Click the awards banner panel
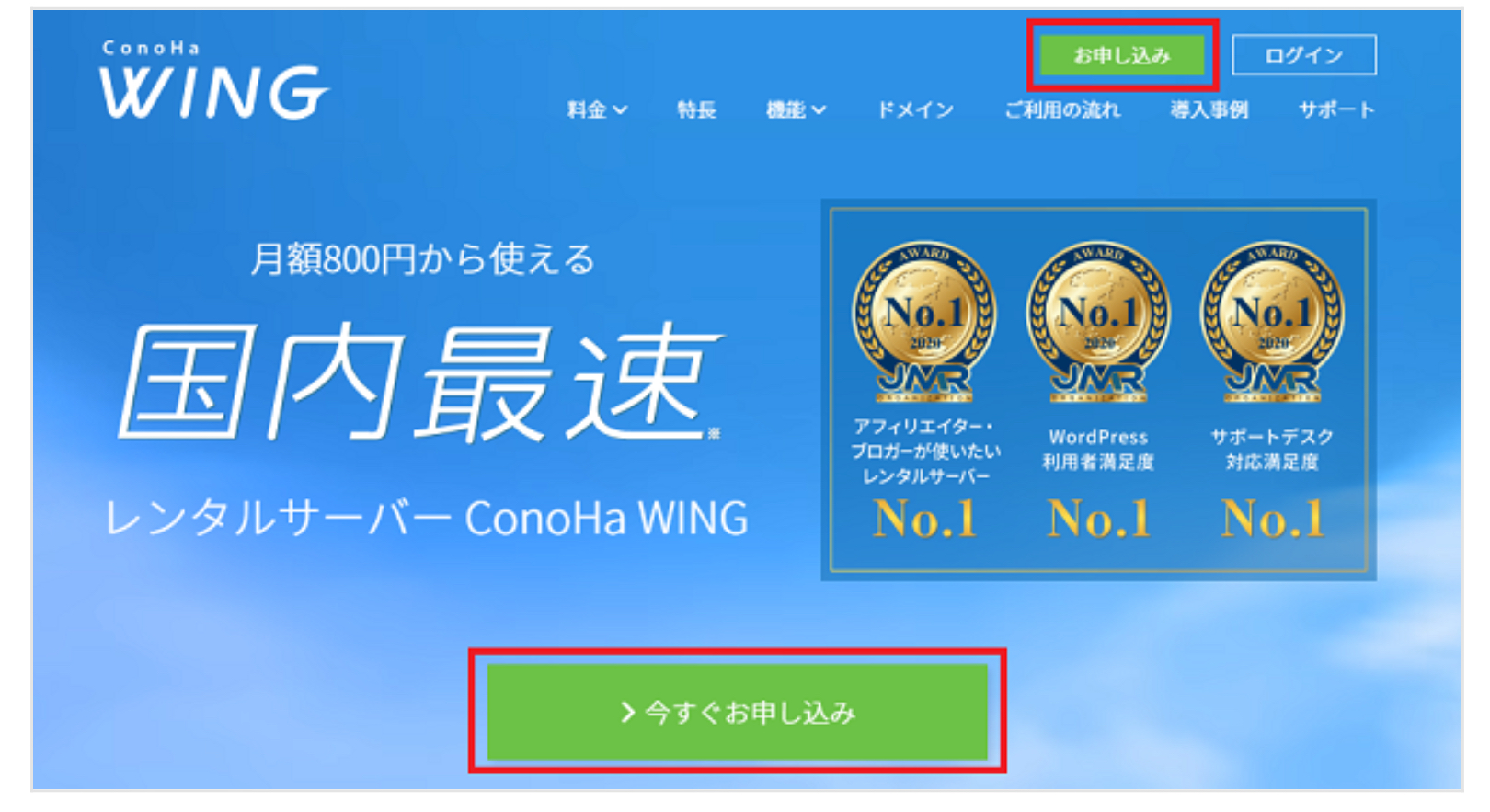Screen dimensions: 1490x812 pos(1098,390)
